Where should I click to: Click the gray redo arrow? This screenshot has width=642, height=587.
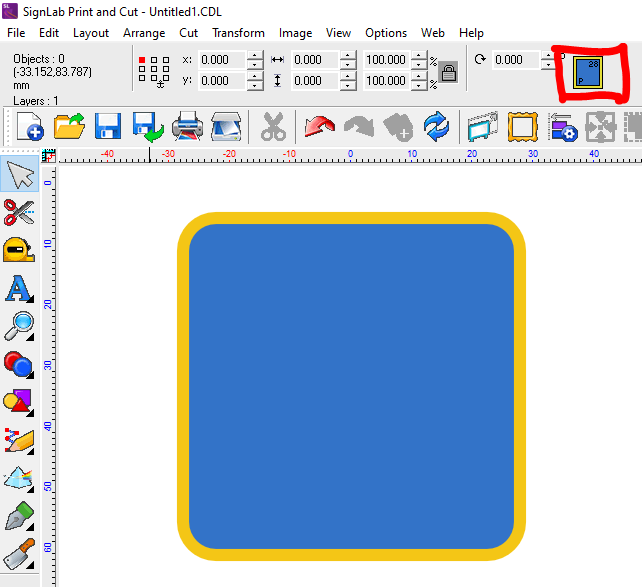tap(359, 127)
